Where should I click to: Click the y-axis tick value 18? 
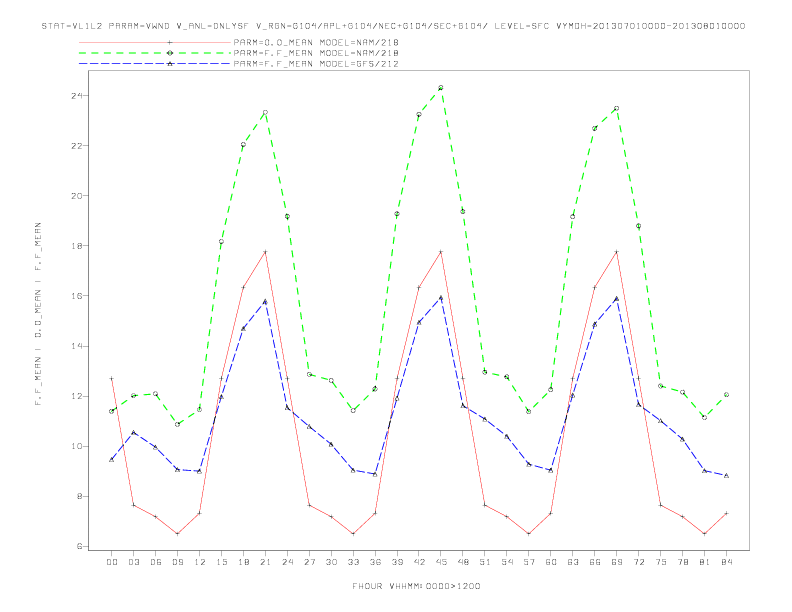click(x=76, y=246)
